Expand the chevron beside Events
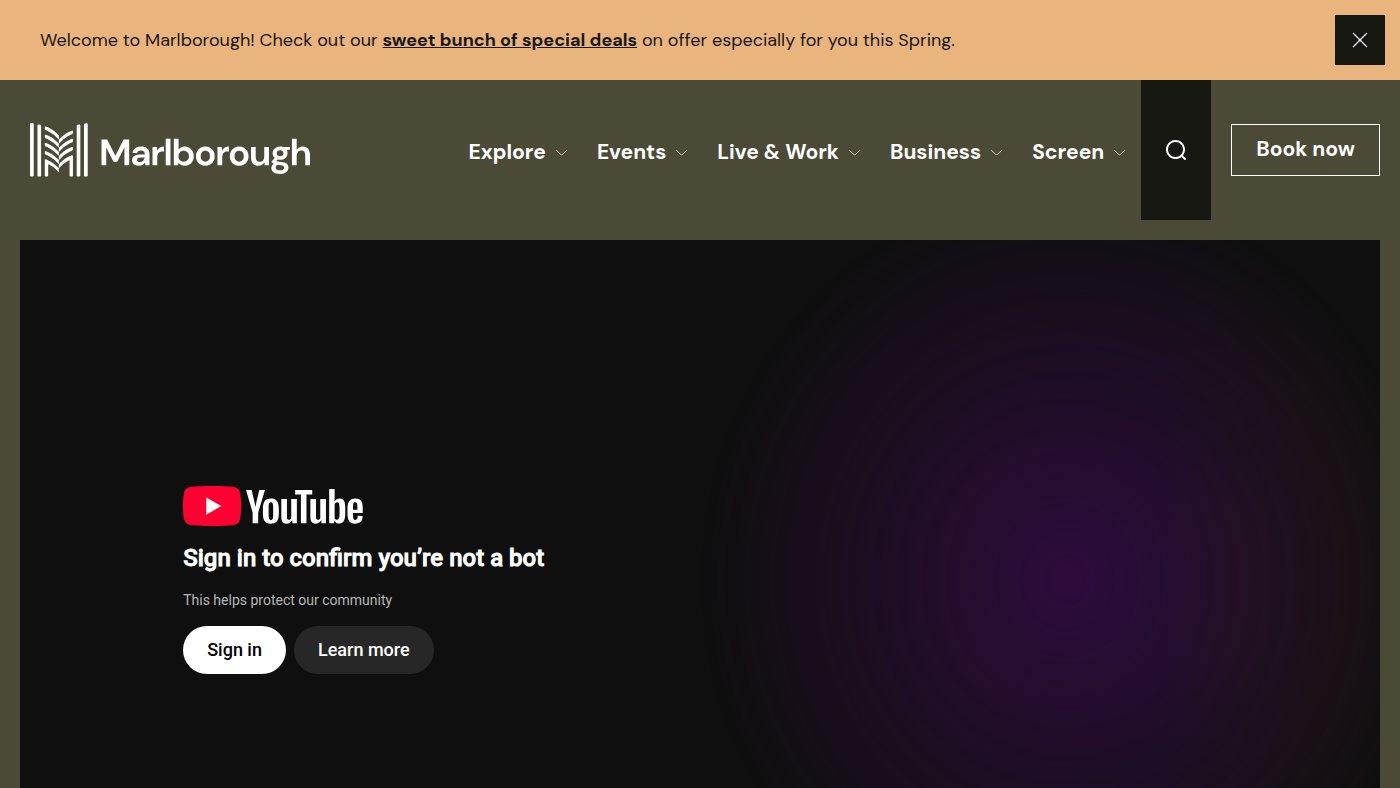This screenshot has width=1400, height=788. point(682,153)
